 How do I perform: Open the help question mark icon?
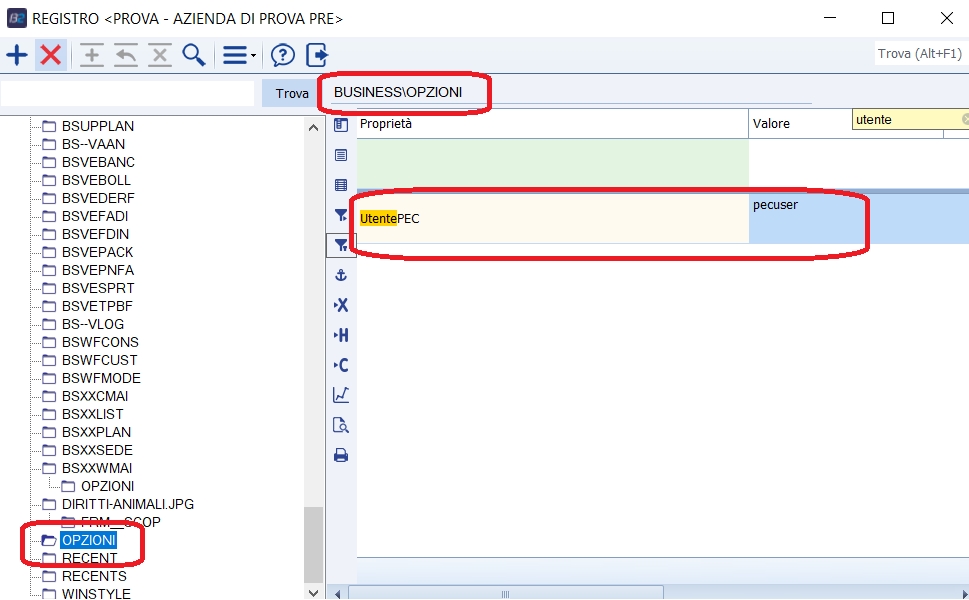click(x=283, y=55)
